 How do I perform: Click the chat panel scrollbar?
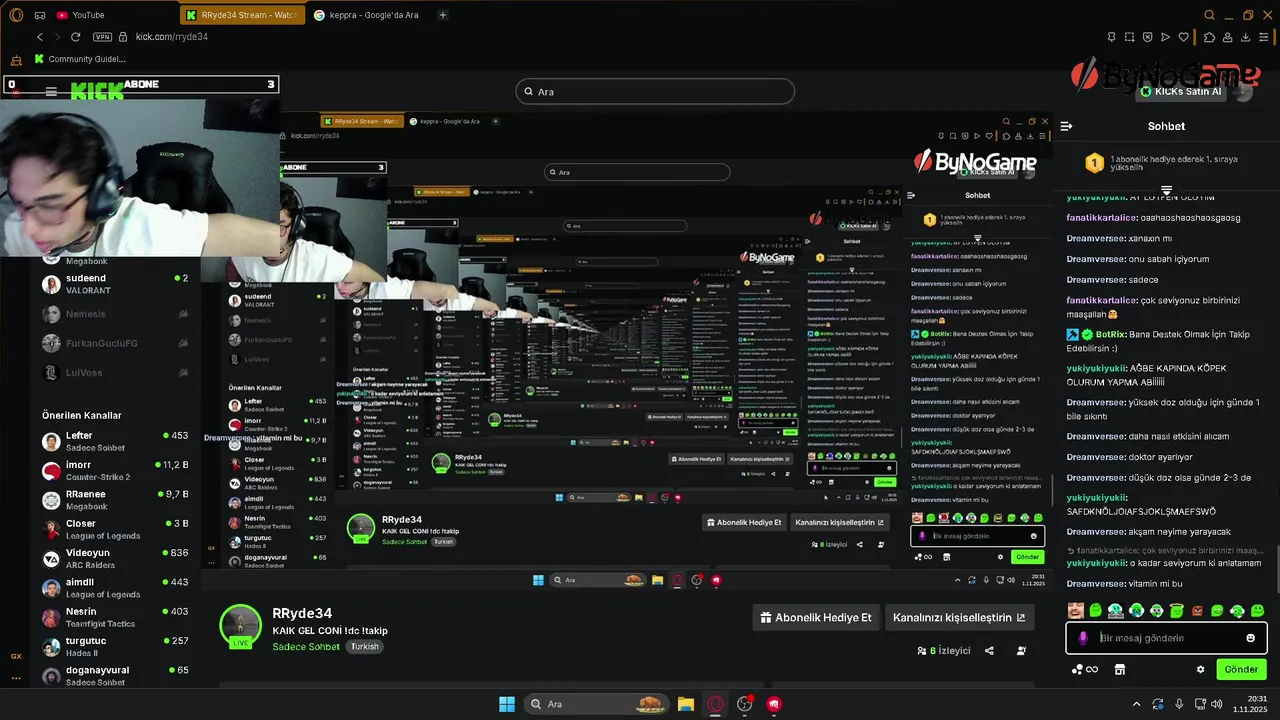tap(1277, 570)
